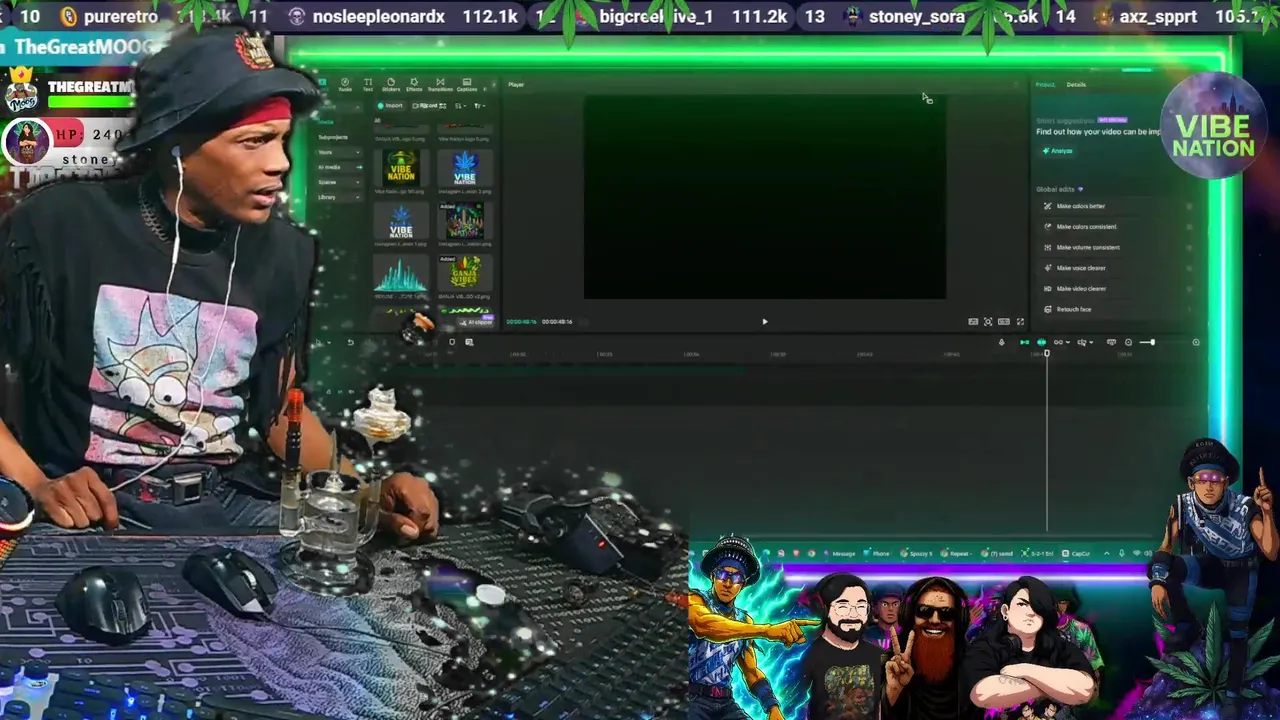Show hidden system tray icons
The image size is (1280, 720).
pyautogui.click(x=1107, y=553)
